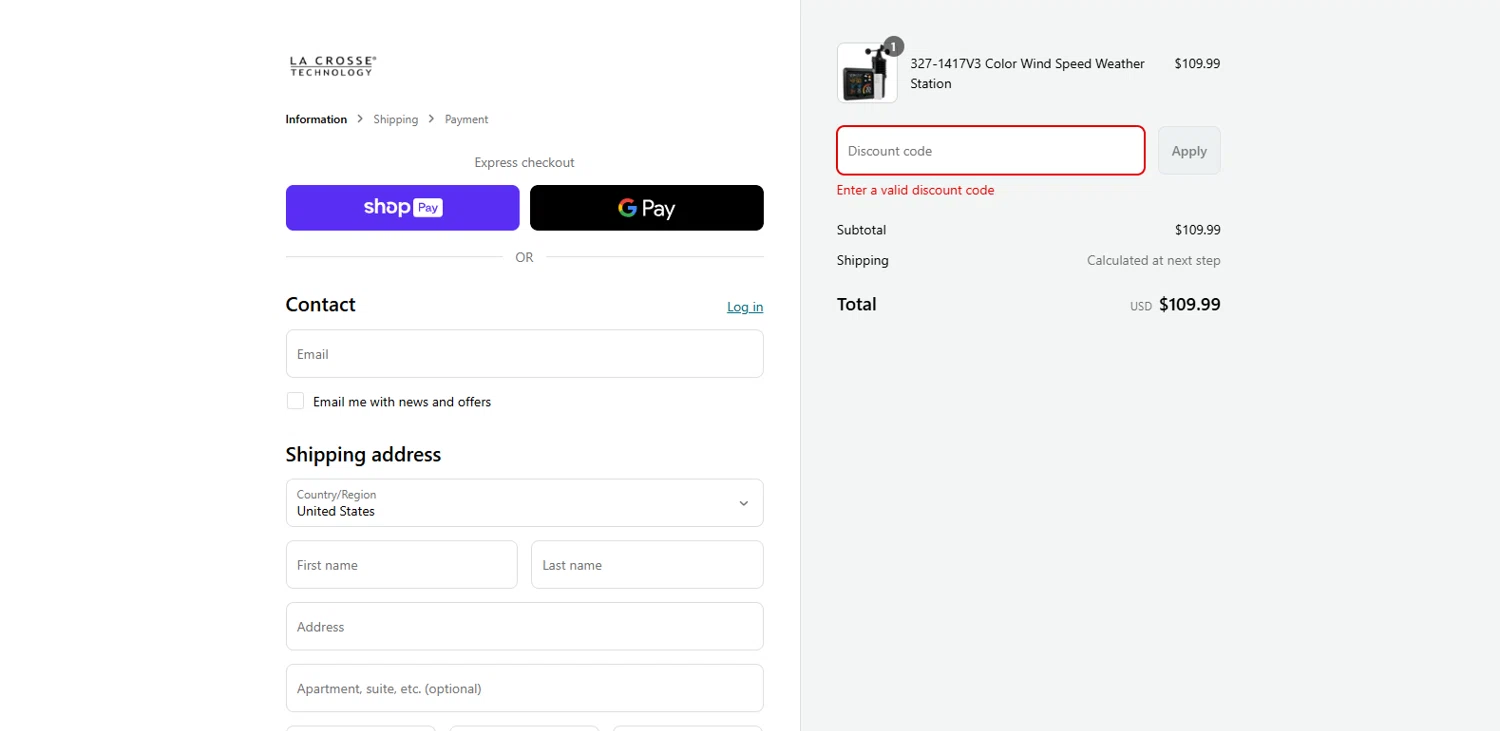Click the weather station product thumbnail
This screenshot has height=731, width=1500.
click(x=866, y=75)
